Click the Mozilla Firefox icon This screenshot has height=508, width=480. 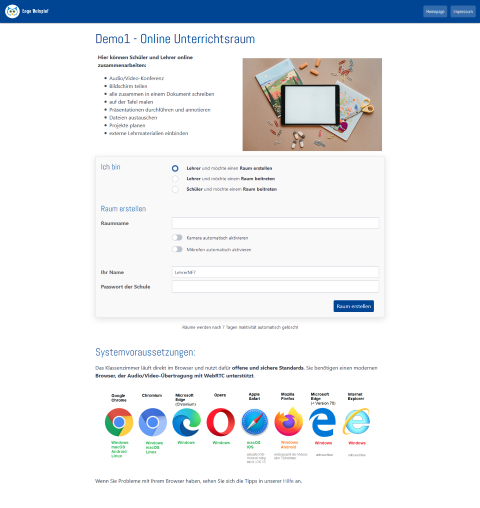pos(289,422)
